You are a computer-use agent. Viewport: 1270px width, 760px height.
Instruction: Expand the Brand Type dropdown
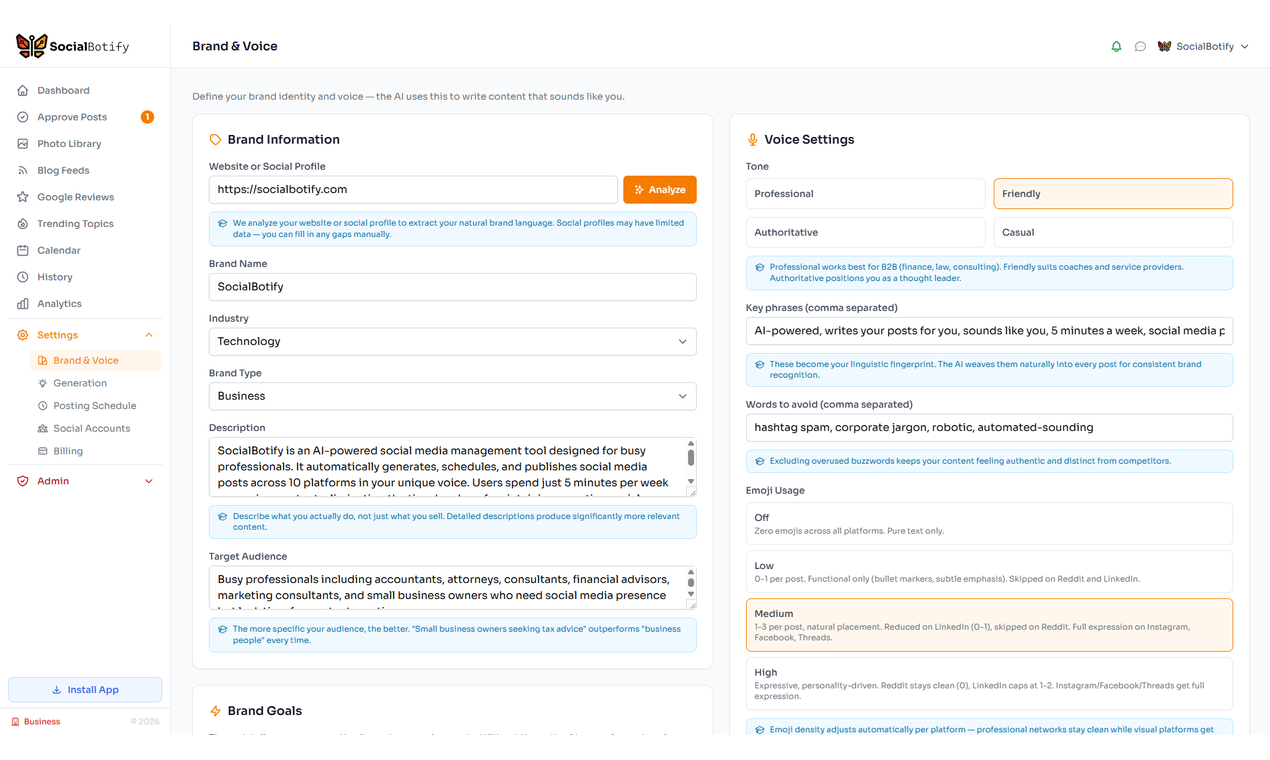pyautogui.click(x=452, y=396)
